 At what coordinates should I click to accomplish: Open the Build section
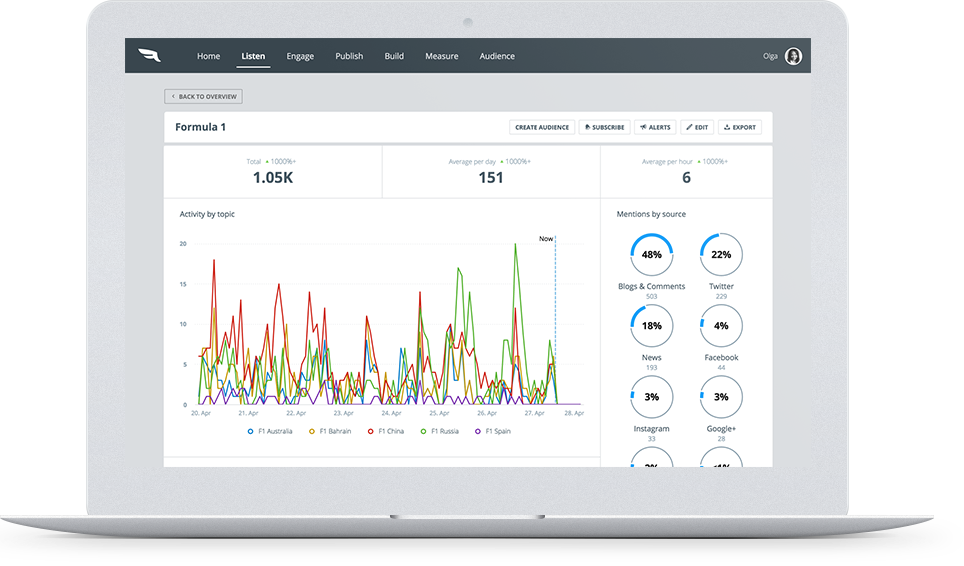coord(394,56)
